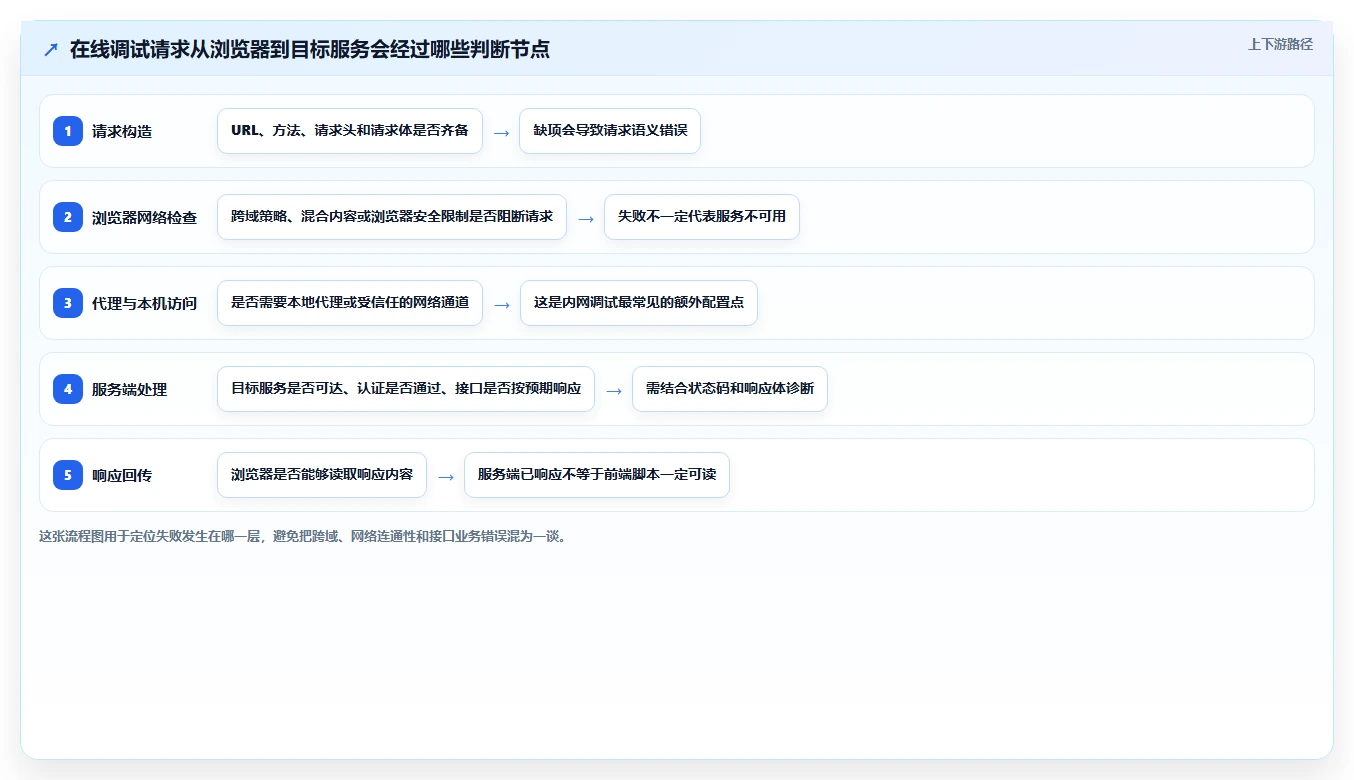Select the 请求构造 step label
Image resolution: width=1354 pixels, height=780 pixels.
point(122,131)
